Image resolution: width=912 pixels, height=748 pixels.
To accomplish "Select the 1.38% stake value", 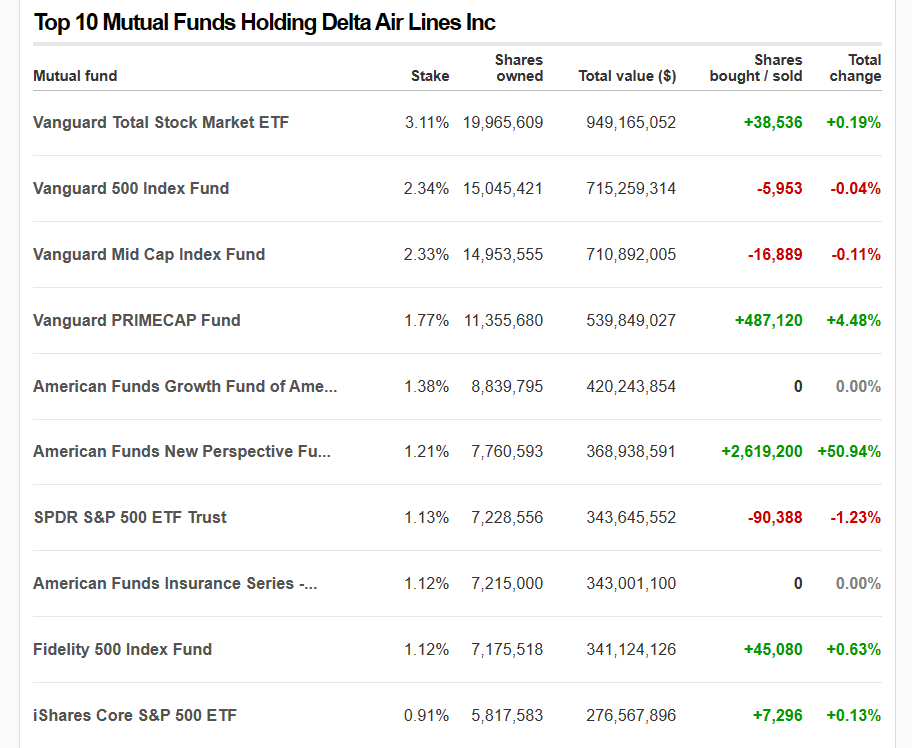I will pyautogui.click(x=427, y=386).
